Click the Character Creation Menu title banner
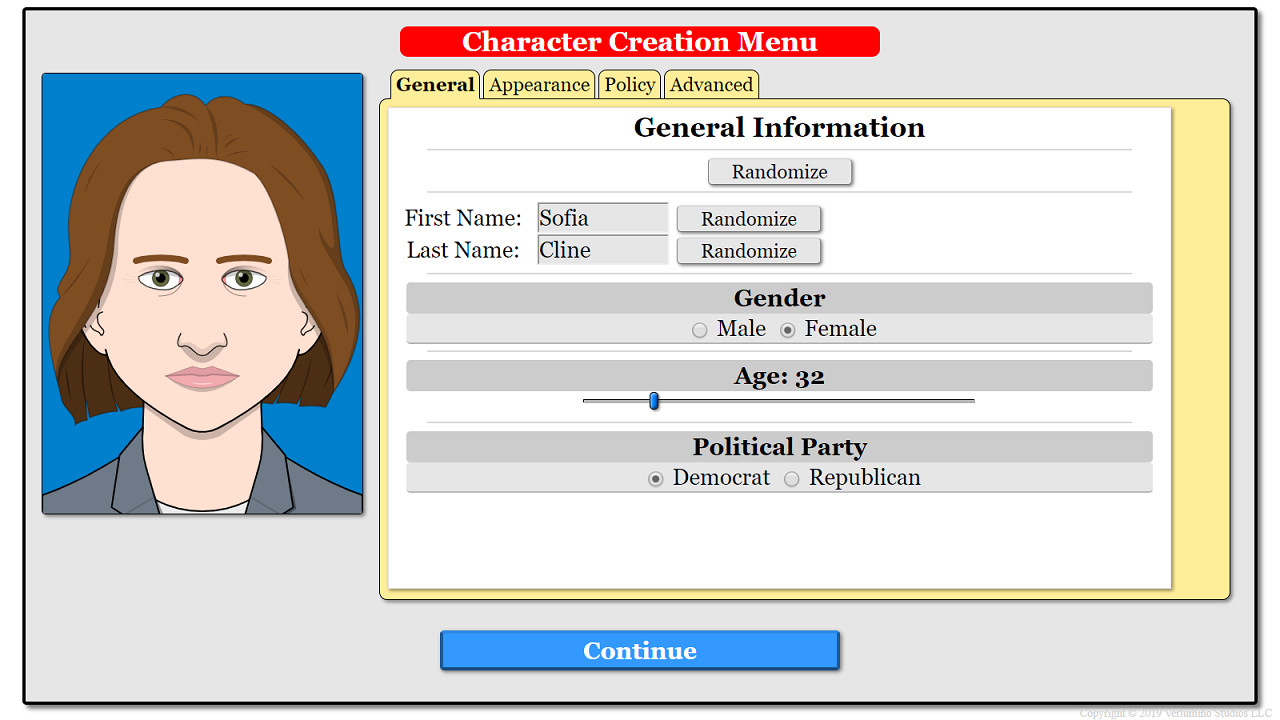The width and height of the screenshot is (1280, 720). tap(639, 41)
